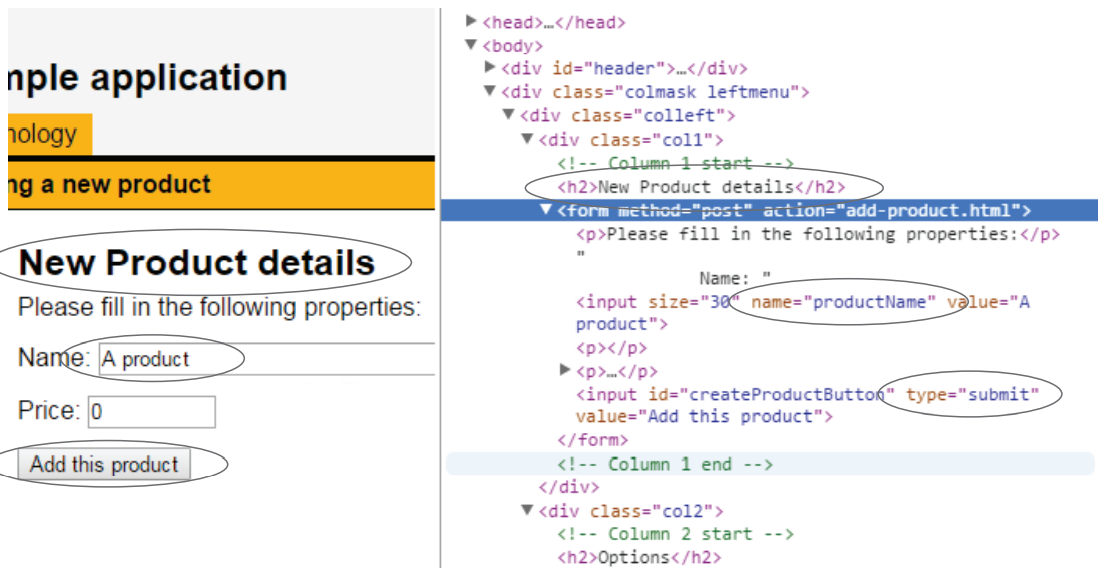Viewport: 1110px width, 581px height.
Task: Click the New Product details heading
Action: point(197,263)
